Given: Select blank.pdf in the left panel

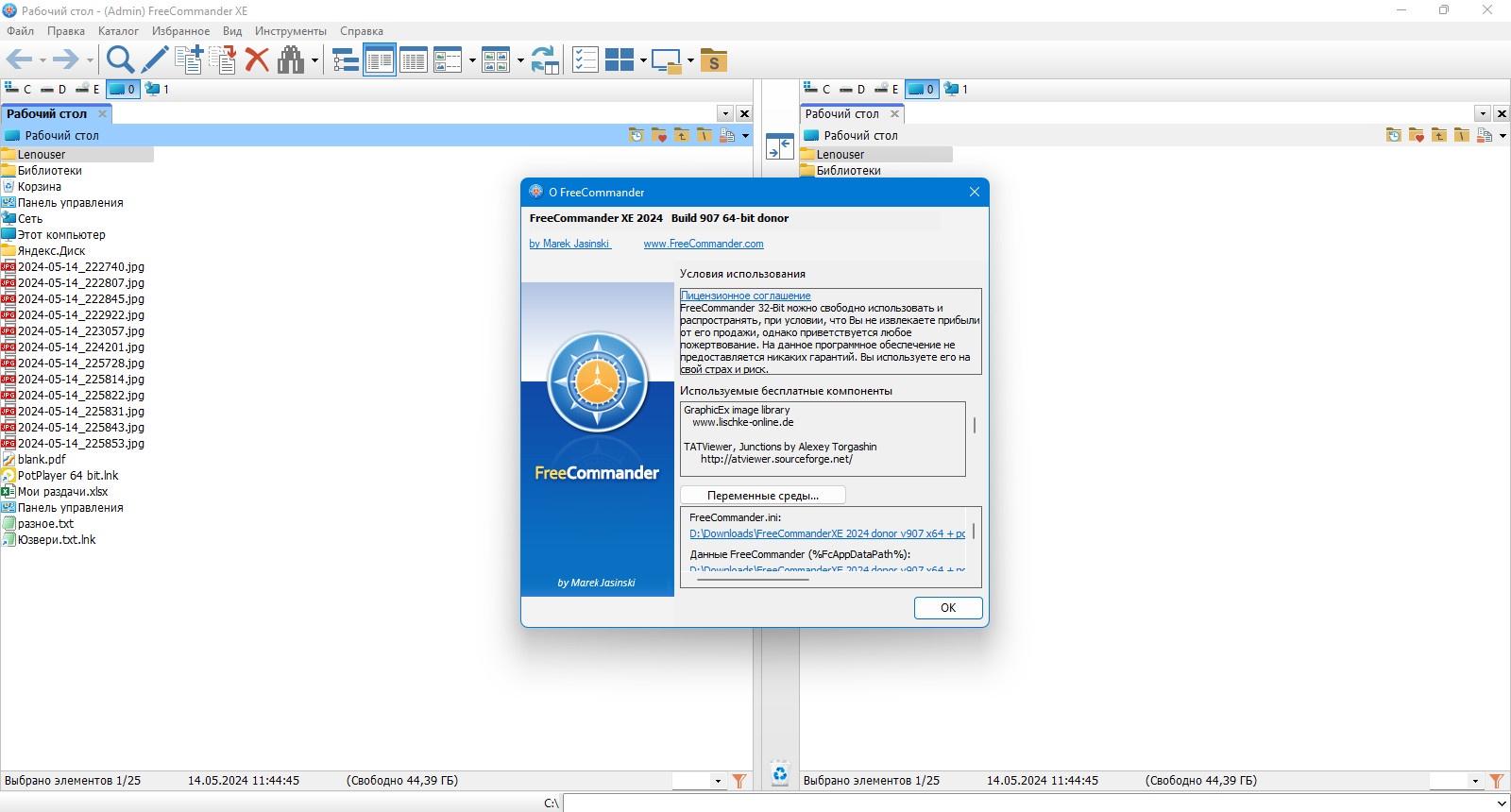Looking at the screenshot, I should pos(42,459).
